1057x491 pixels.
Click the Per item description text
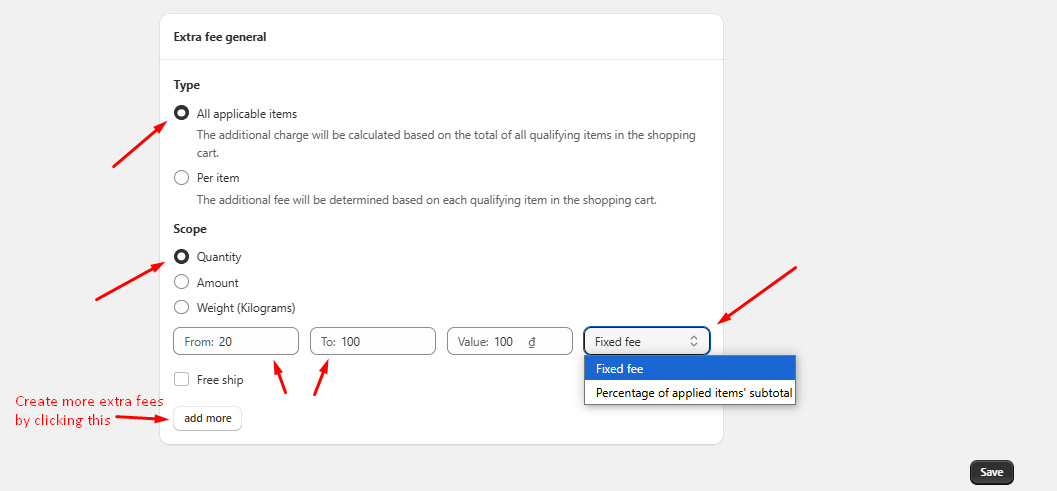coord(426,200)
